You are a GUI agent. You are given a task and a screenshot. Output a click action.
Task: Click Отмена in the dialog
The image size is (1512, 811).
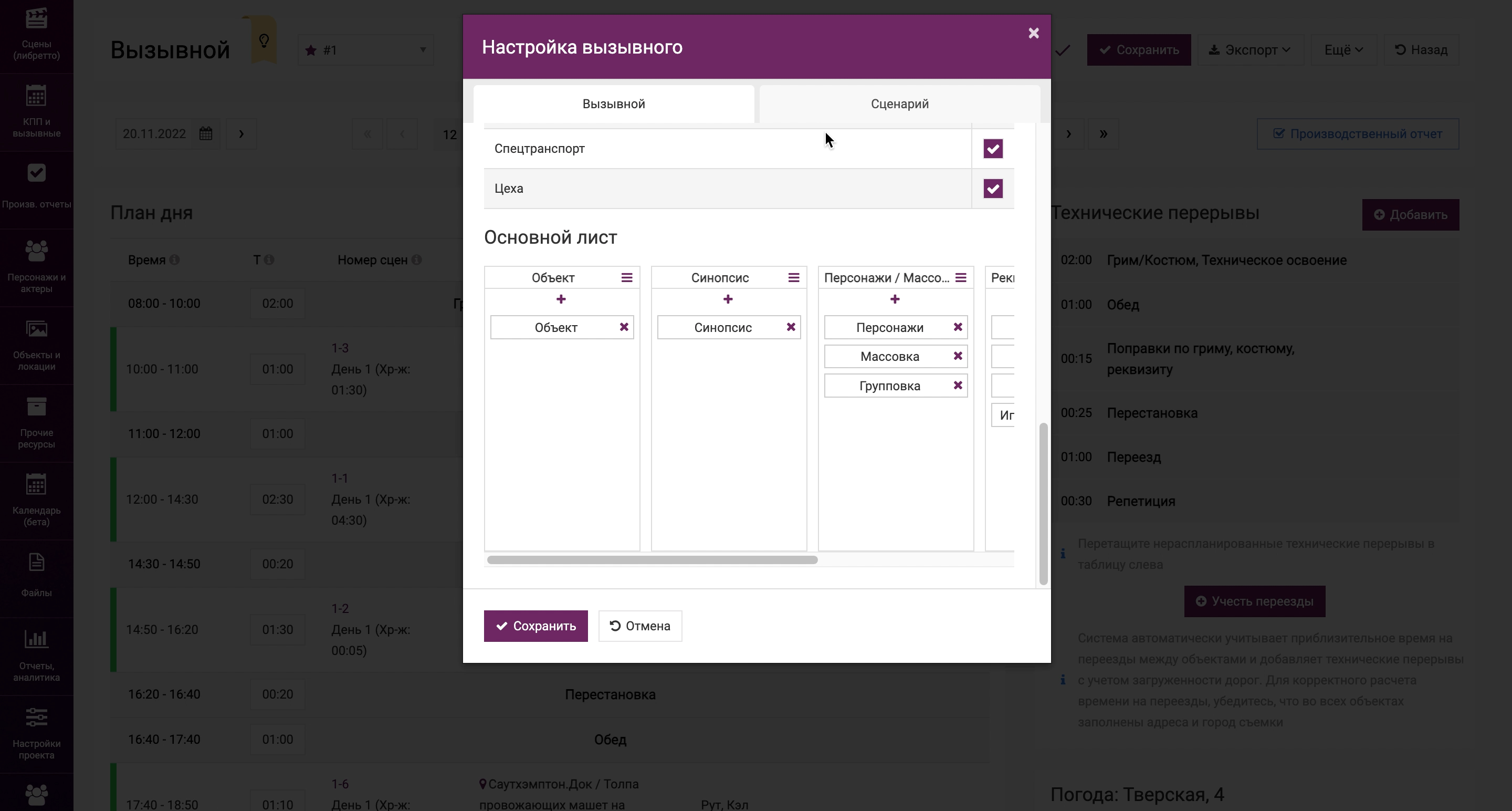[640, 626]
